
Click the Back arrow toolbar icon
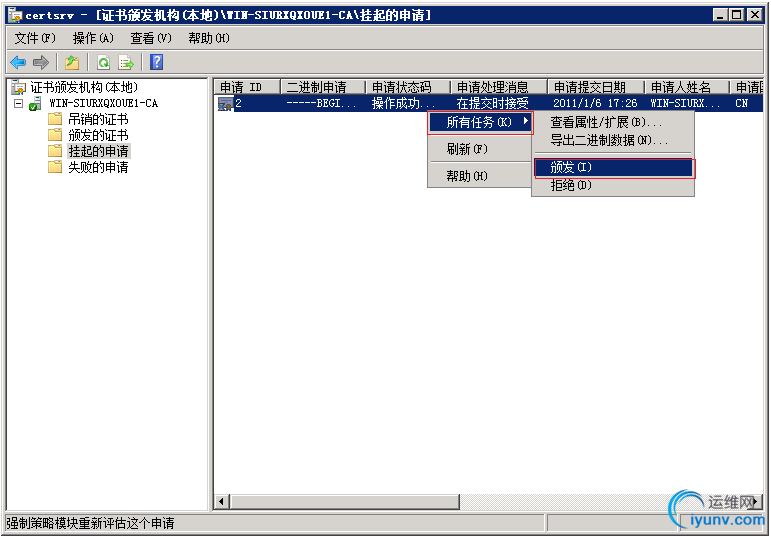click(x=18, y=62)
